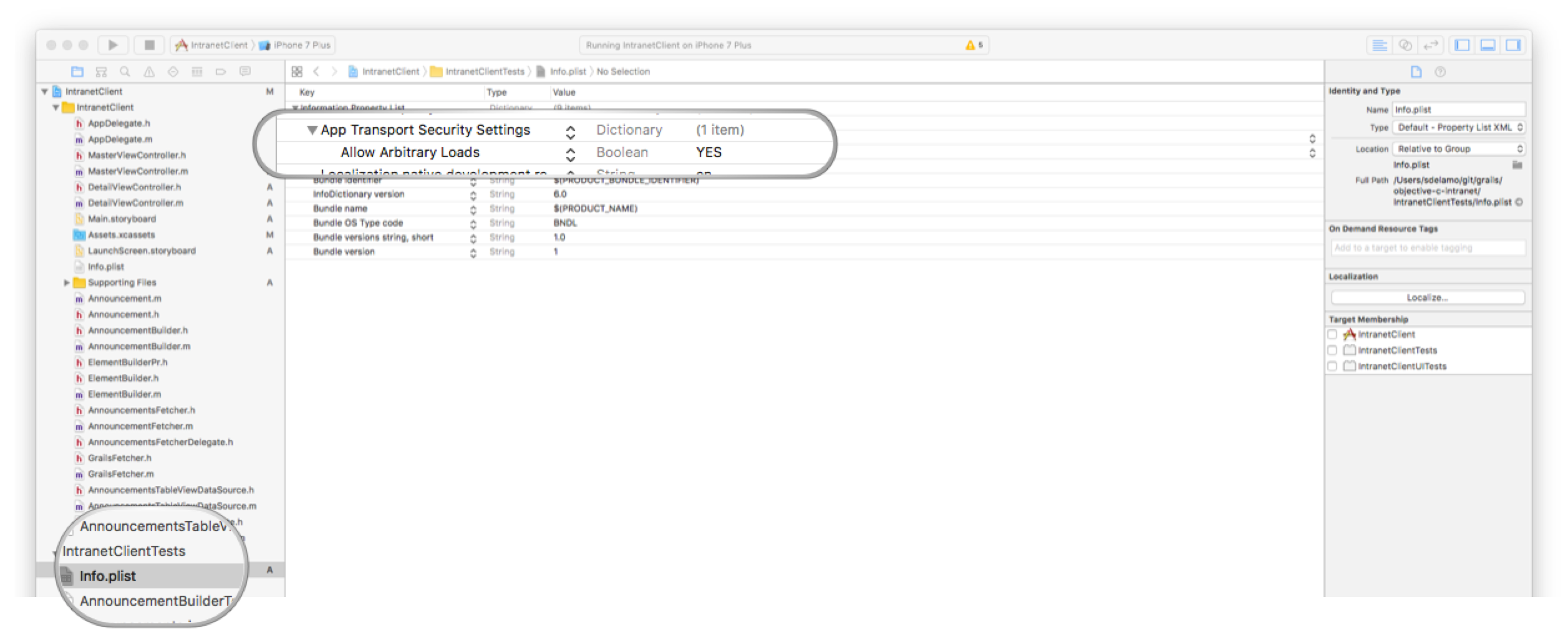Select Assets.xcassets in navigator
Image resolution: width=1568 pixels, height=632 pixels.
coord(121,235)
